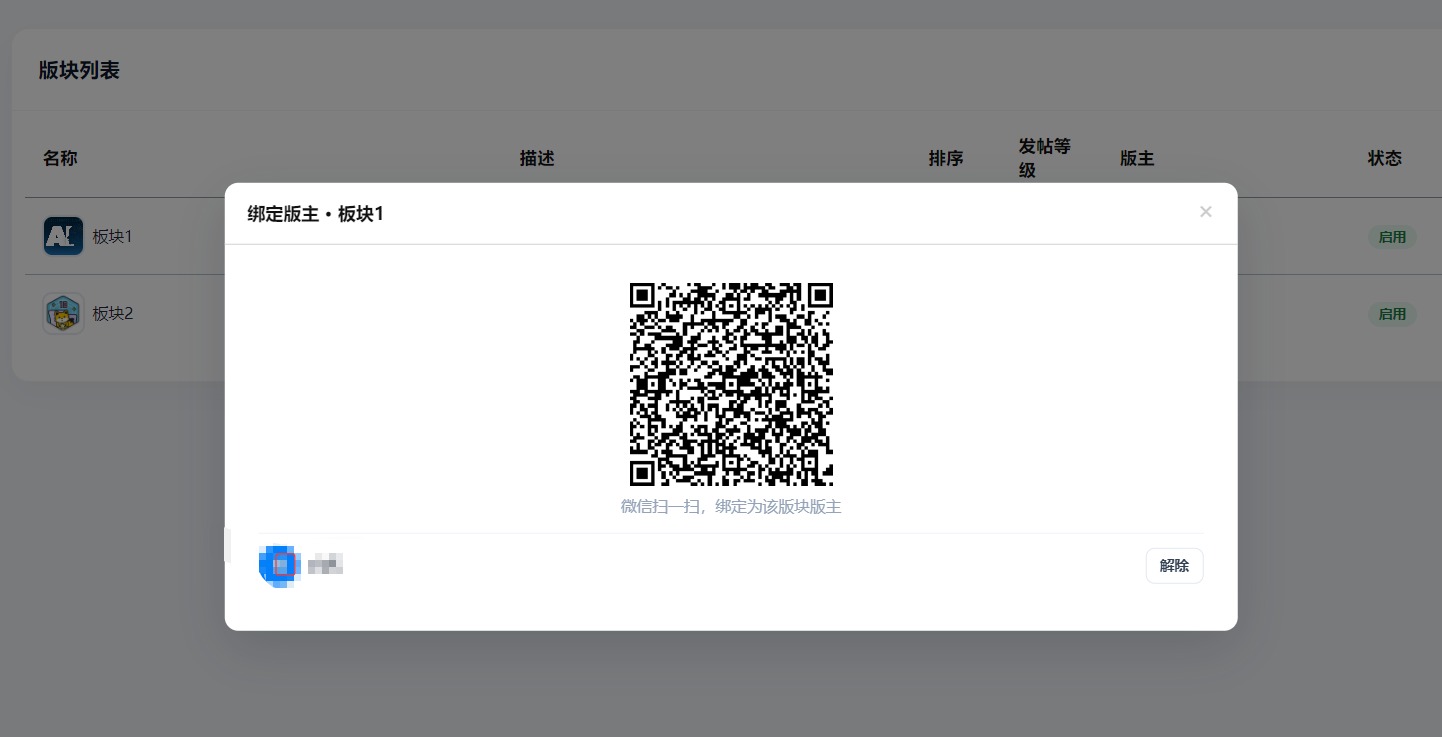The height and width of the screenshot is (737, 1442).
Task: Select the 板块2 row name
Action: (113, 313)
